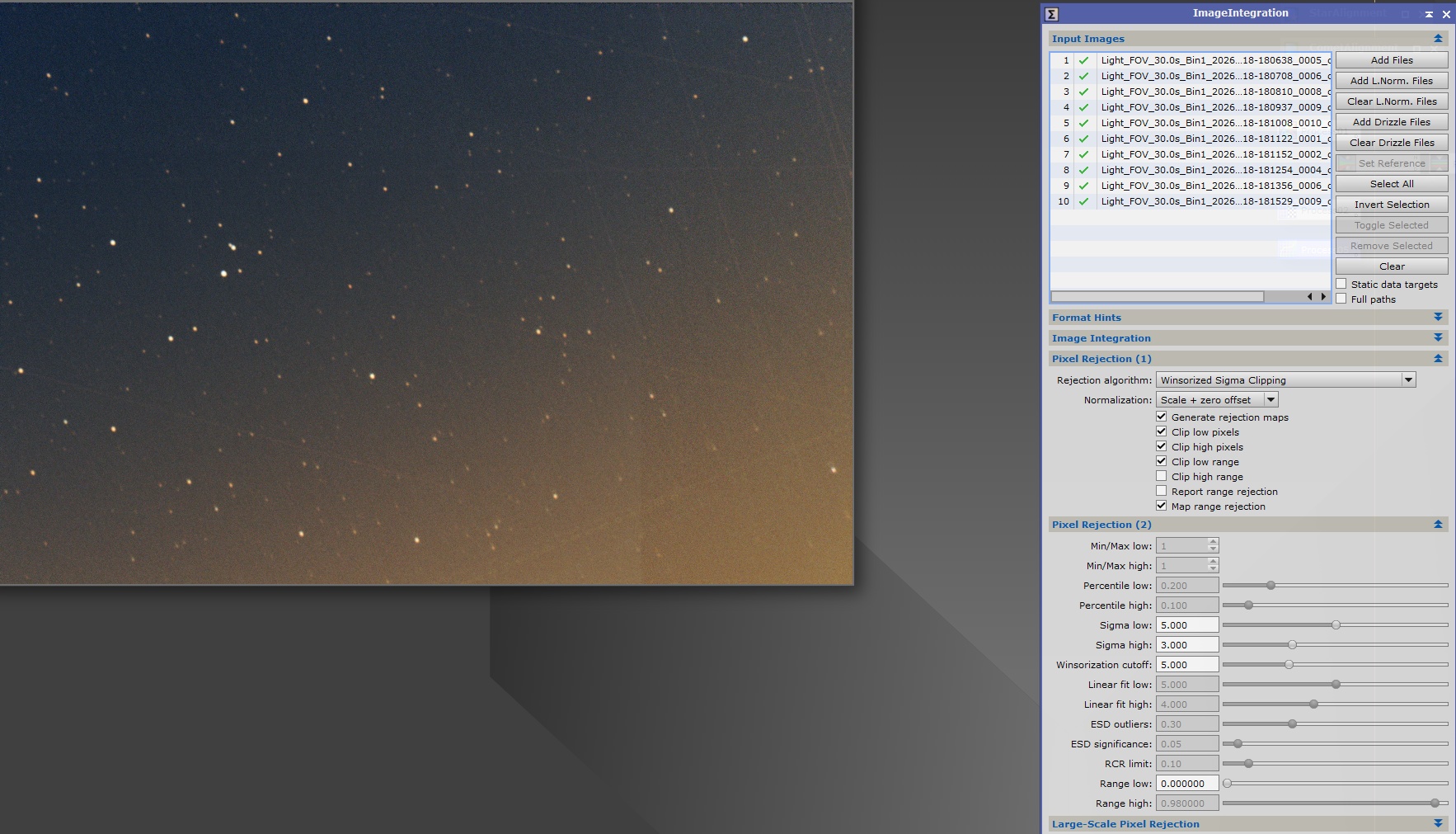The width and height of the screenshot is (1456, 834).
Task: Enable the Clip high range checkbox
Action: 1162,476
